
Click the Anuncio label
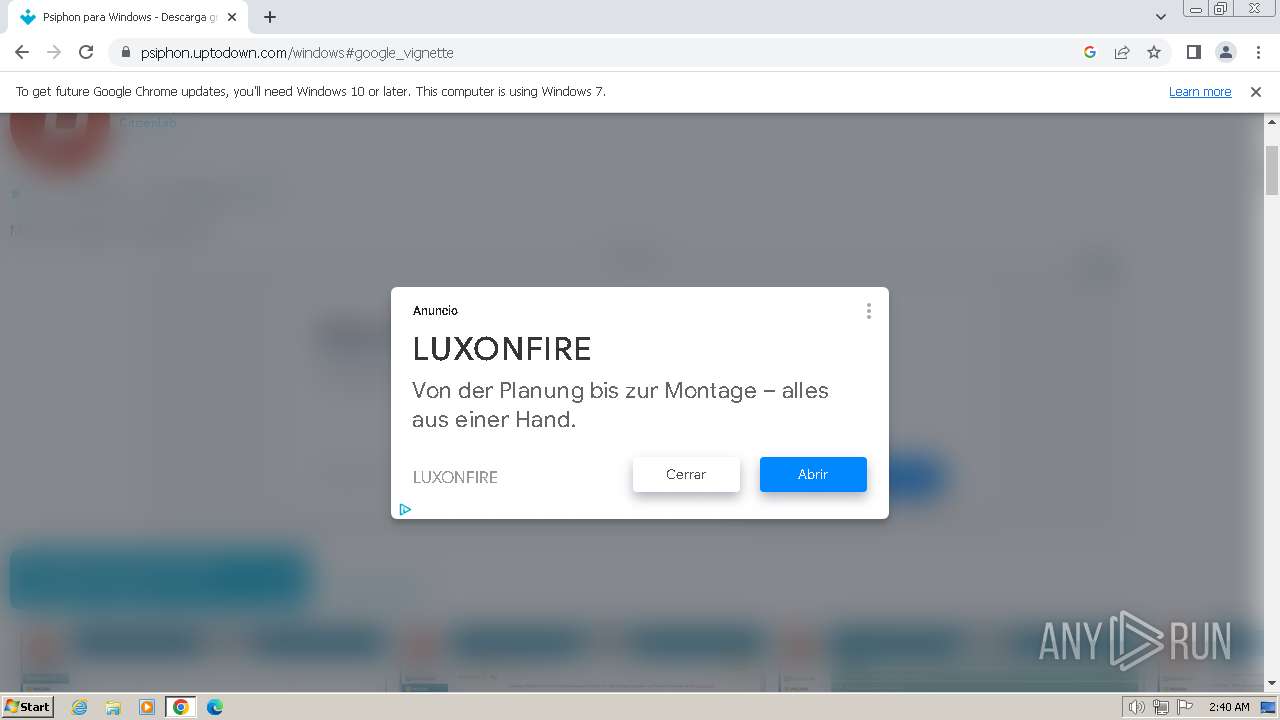[x=435, y=310]
